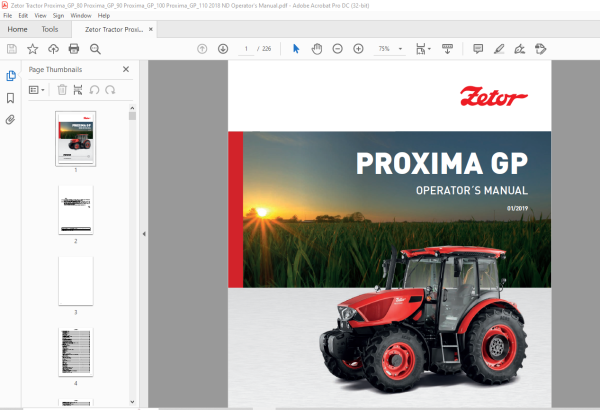The image size is (600, 410).
Task: Select page 4 thumbnail
Action: click(x=76, y=352)
